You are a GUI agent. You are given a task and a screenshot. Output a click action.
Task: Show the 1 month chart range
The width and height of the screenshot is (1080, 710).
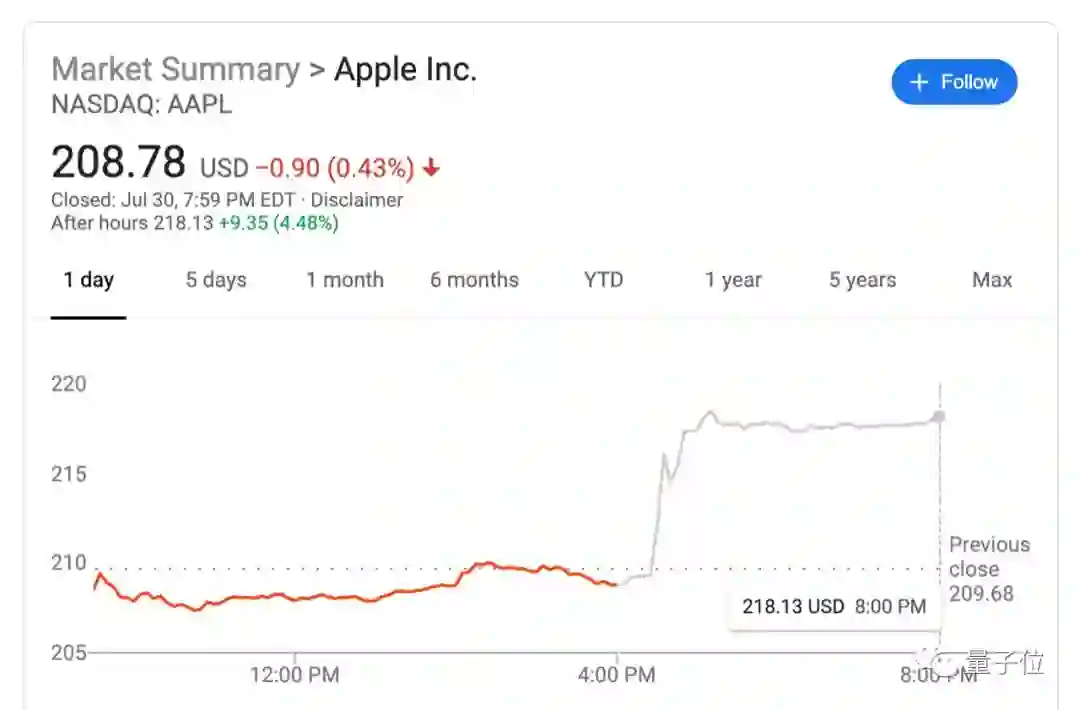345,280
